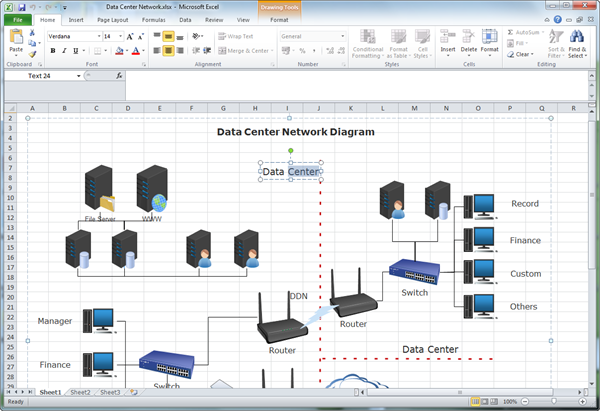Click the Paste icon
This screenshot has width=600, height=411.
(16, 38)
